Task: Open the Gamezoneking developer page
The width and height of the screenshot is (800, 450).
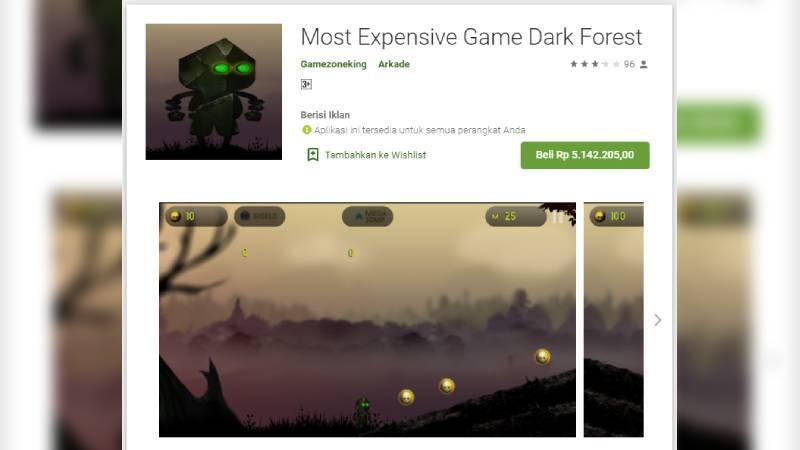Action: [x=333, y=64]
